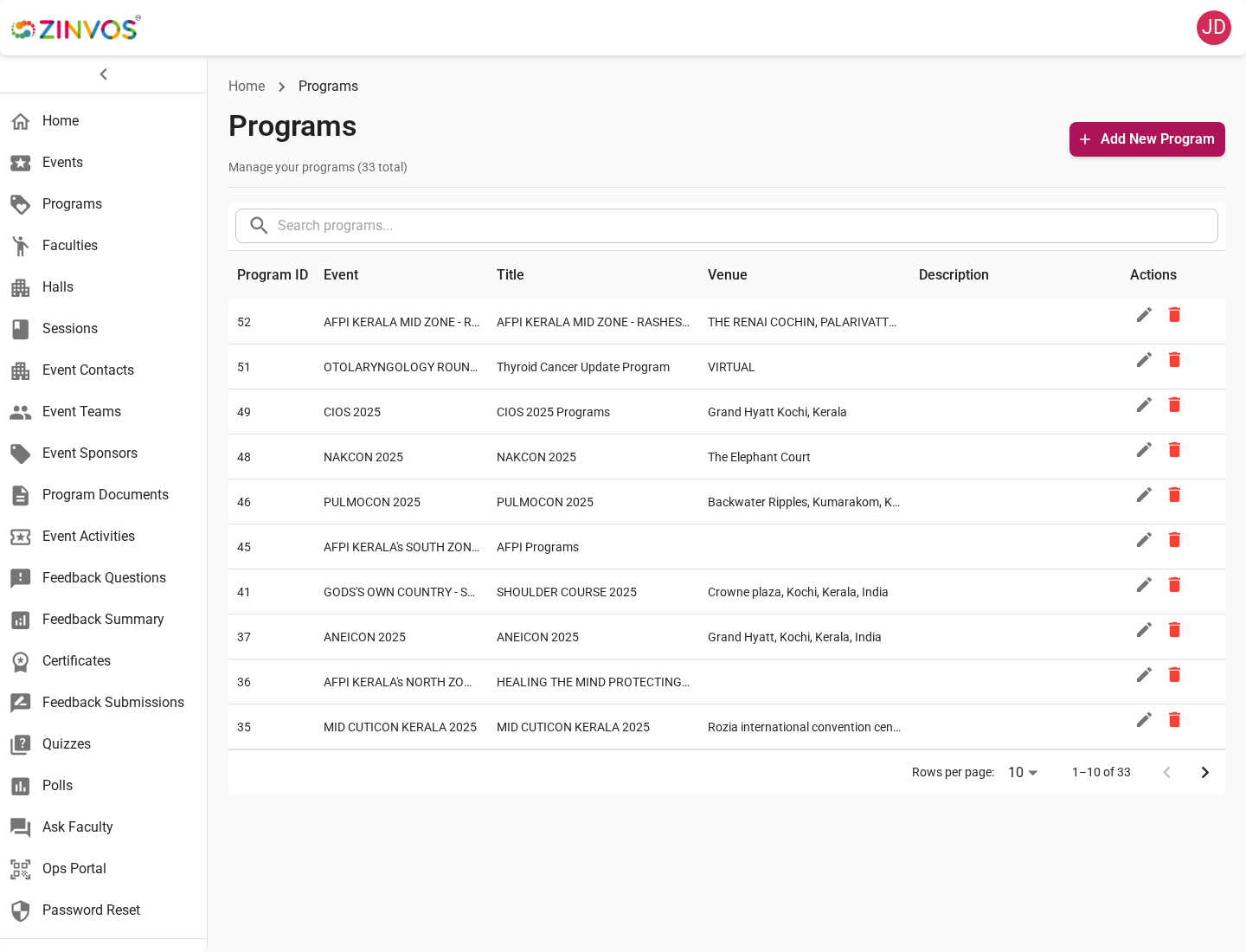Open Events via its star ticket icon
Image resolution: width=1246 pixels, height=952 pixels.
pyautogui.click(x=21, y=163)
